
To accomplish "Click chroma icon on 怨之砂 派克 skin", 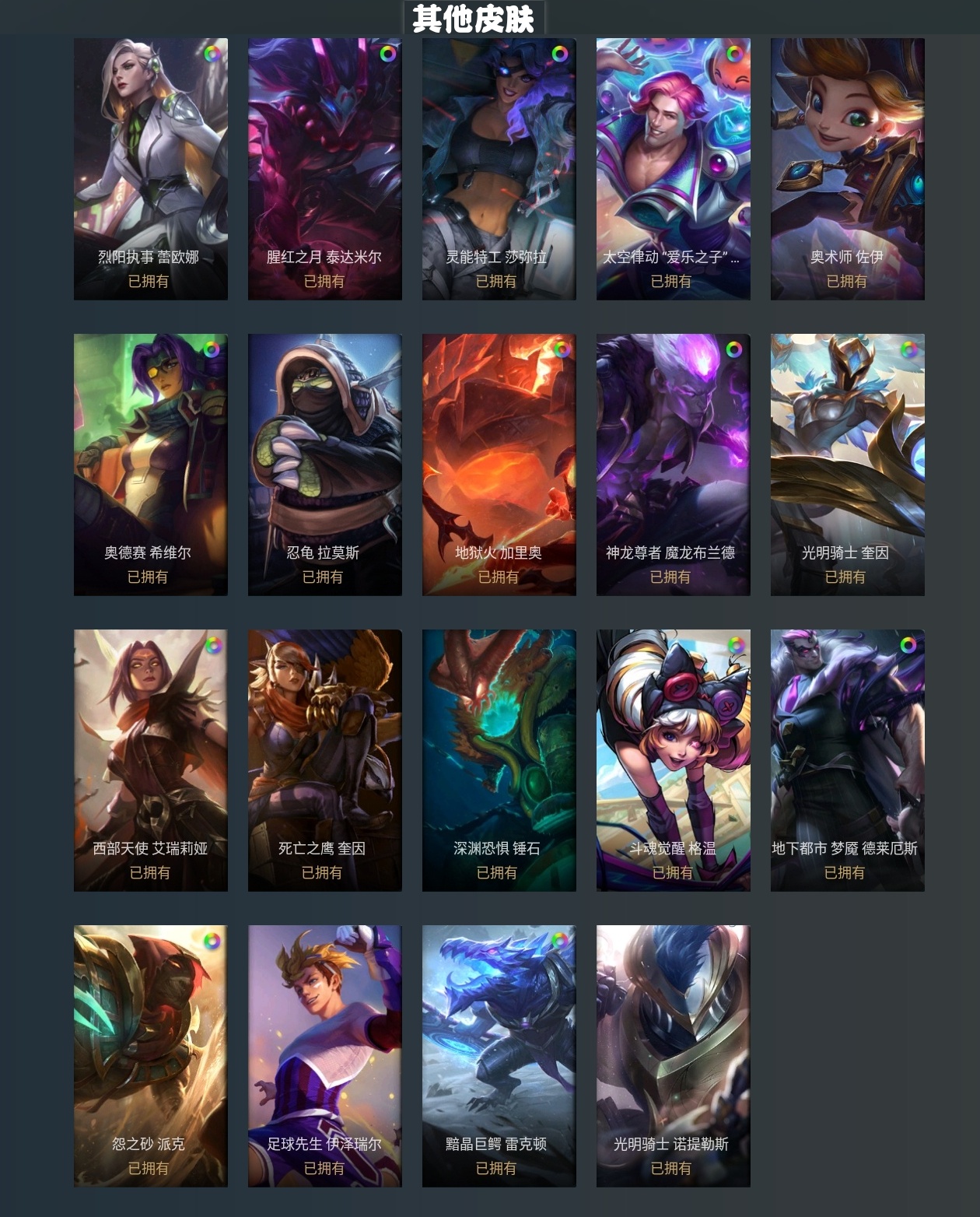I will (212, 941).
